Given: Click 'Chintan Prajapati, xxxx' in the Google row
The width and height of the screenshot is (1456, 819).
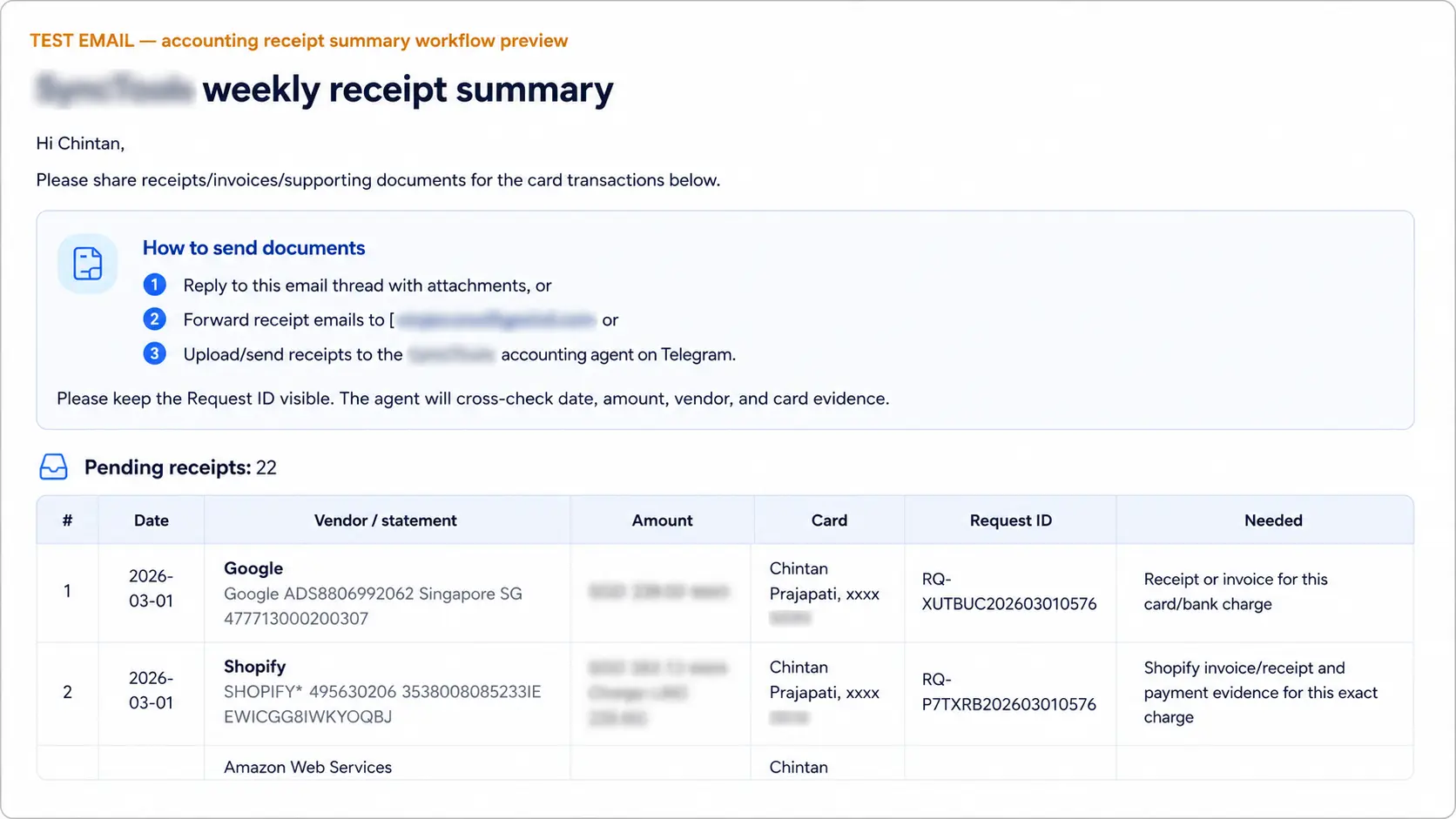Looking at the screenshot, I should [x=825, y=581].
